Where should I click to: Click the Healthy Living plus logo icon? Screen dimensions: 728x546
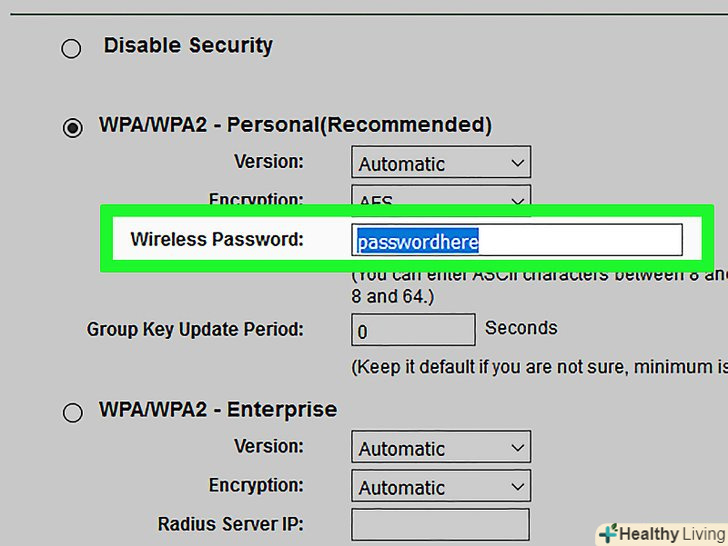point(607,534)
